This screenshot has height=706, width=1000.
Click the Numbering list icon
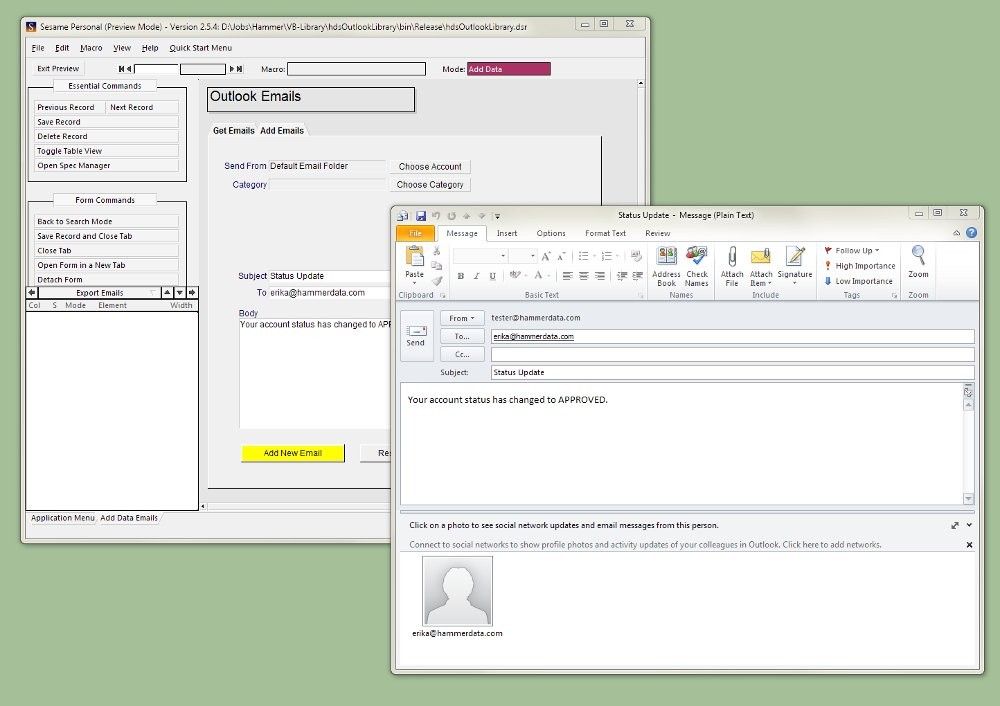tap(607, 256)
